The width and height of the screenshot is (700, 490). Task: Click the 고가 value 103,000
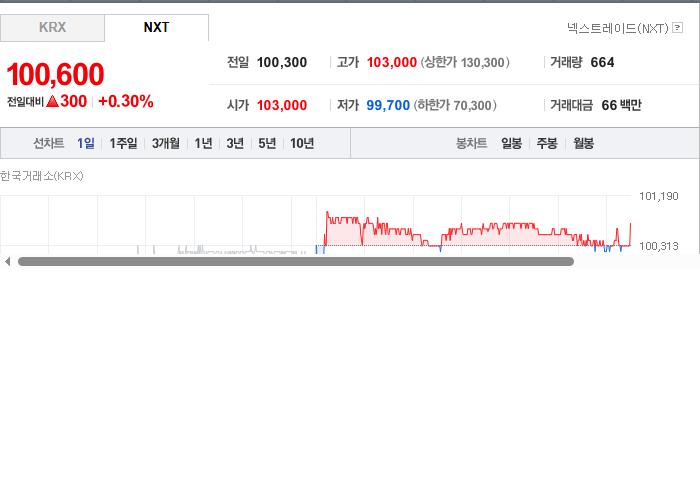tap(392, 62)
